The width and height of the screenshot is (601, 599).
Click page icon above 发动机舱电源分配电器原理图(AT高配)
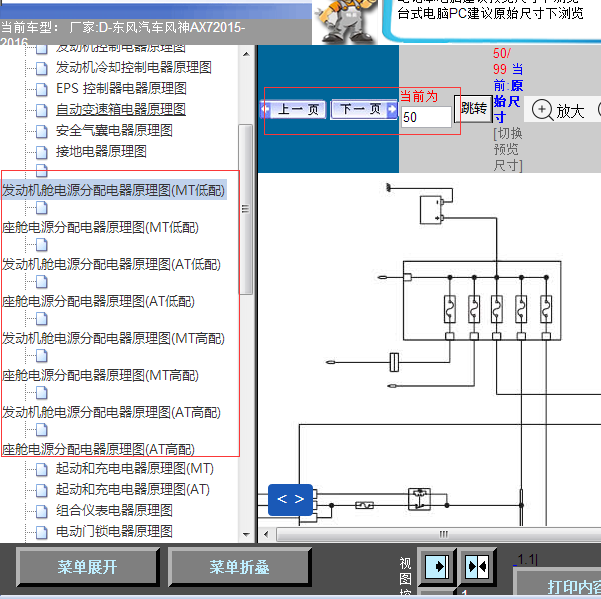click(x=42, y=393)
